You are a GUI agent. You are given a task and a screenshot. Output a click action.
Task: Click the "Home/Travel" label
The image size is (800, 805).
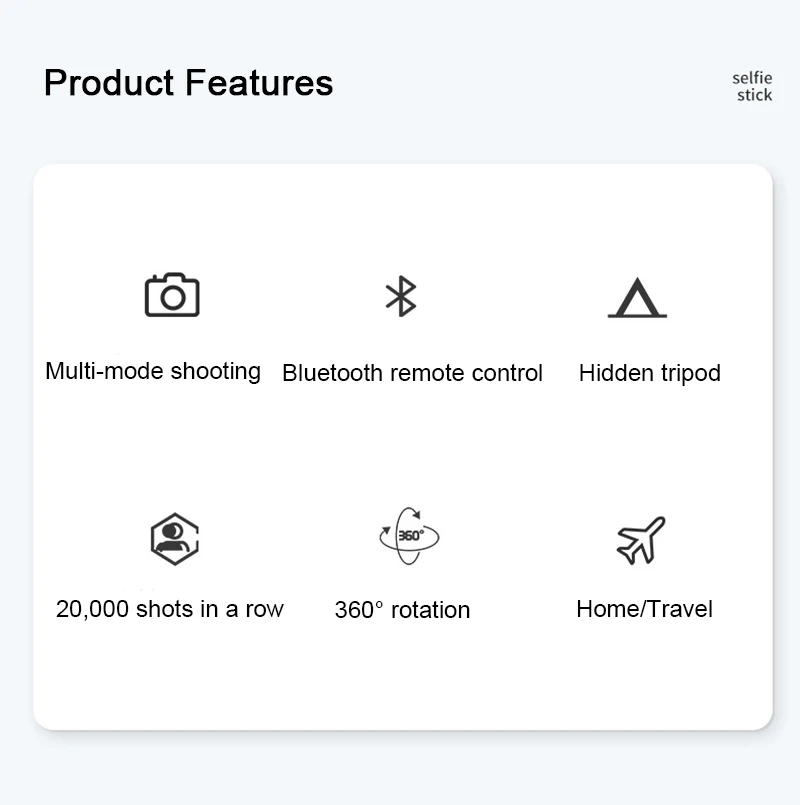tap(645, 608)
